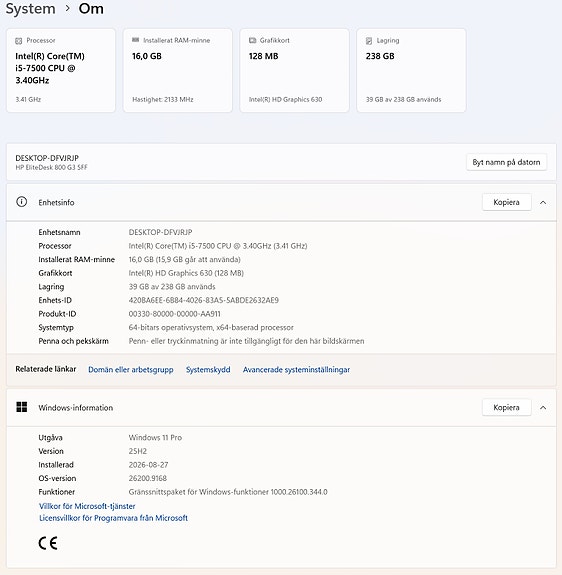562x575 pixels.
Task: Click the Windows logo icon beside Windows-information
Action: 22,407
